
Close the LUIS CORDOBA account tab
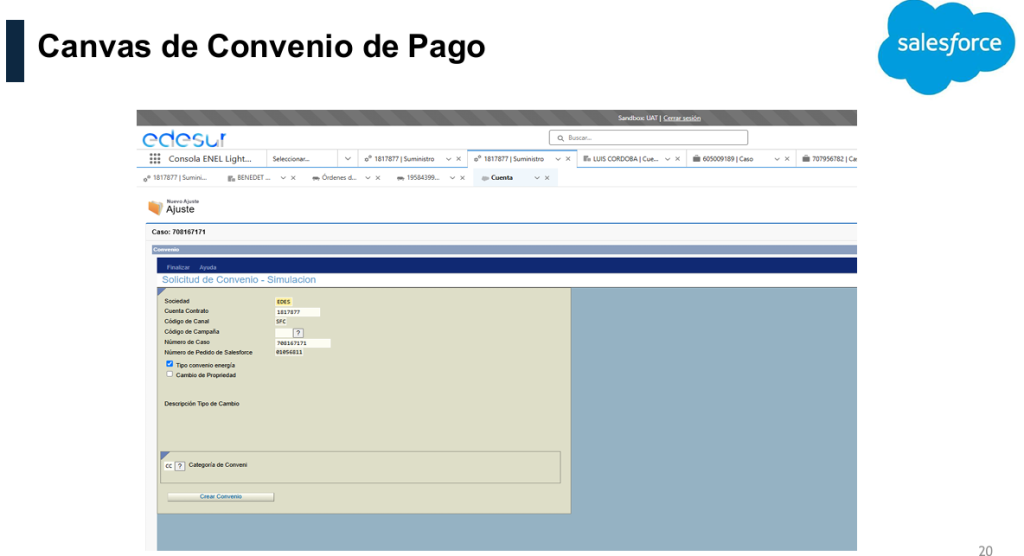[x=678, y=158]
